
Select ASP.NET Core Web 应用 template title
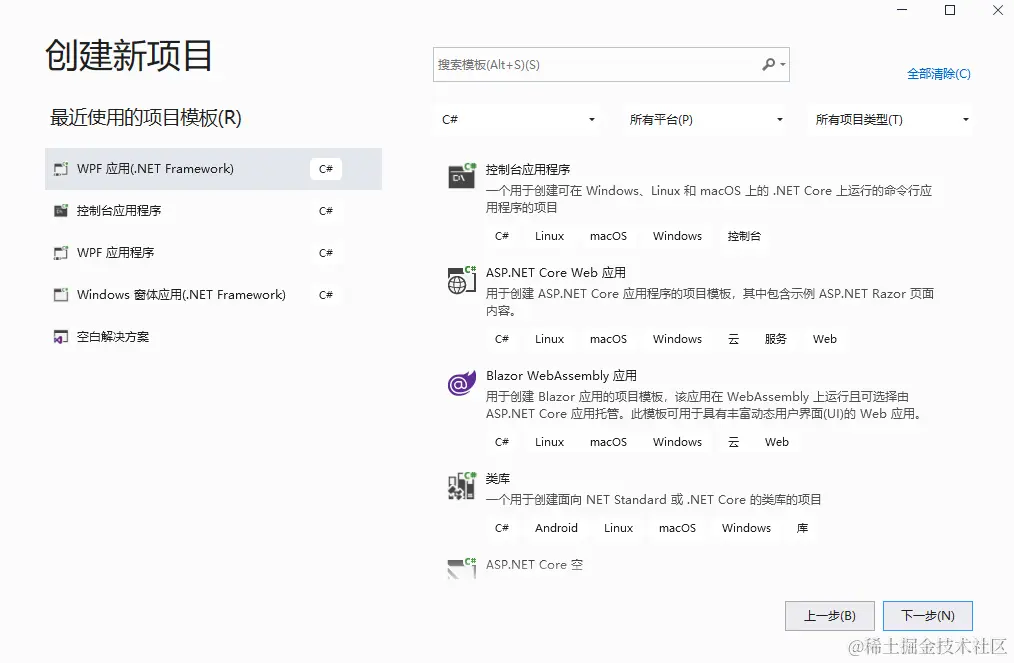pyautogui.click(x=556, y=272)
